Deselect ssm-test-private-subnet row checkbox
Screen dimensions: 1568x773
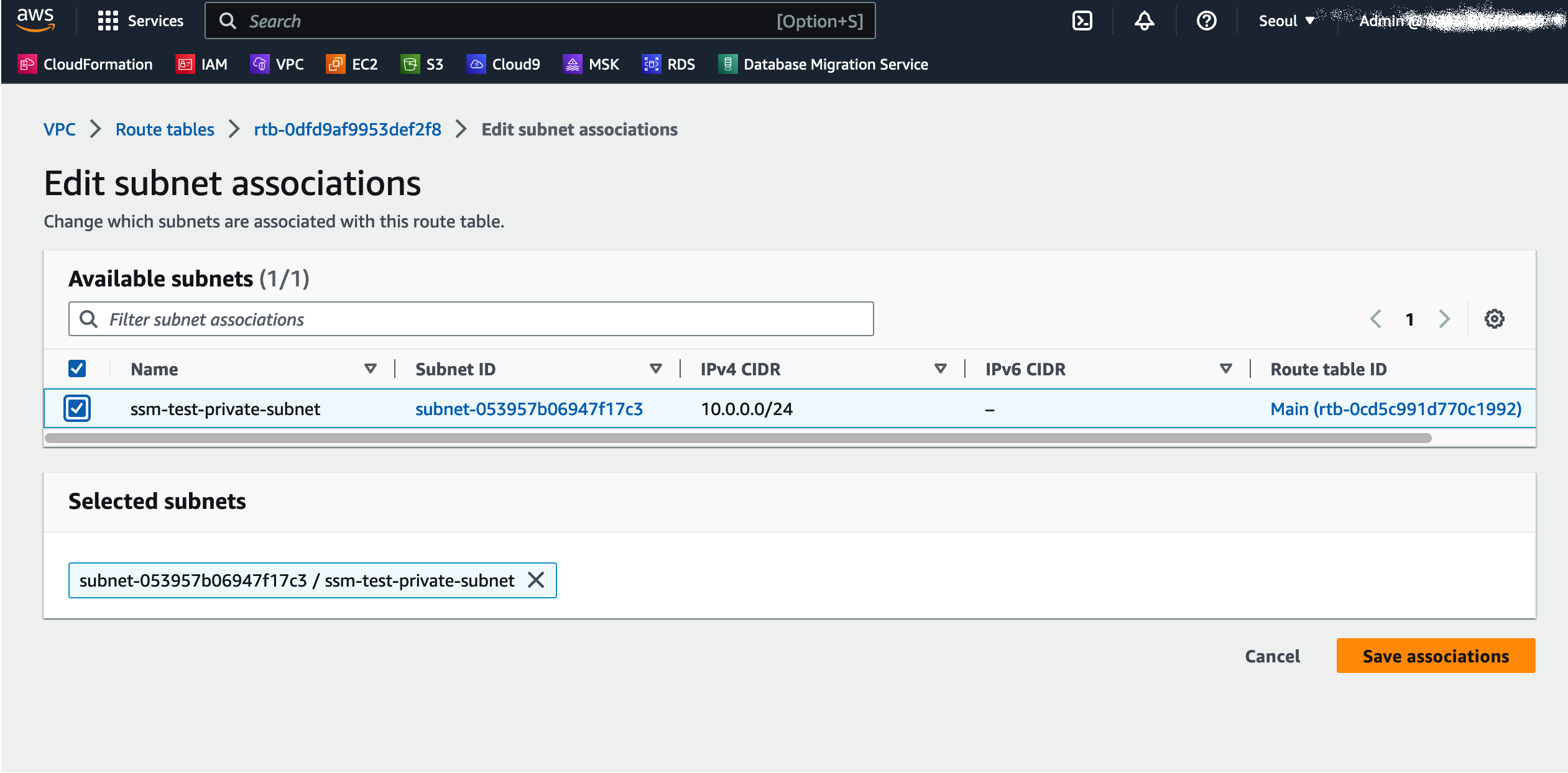coord(77,408)
